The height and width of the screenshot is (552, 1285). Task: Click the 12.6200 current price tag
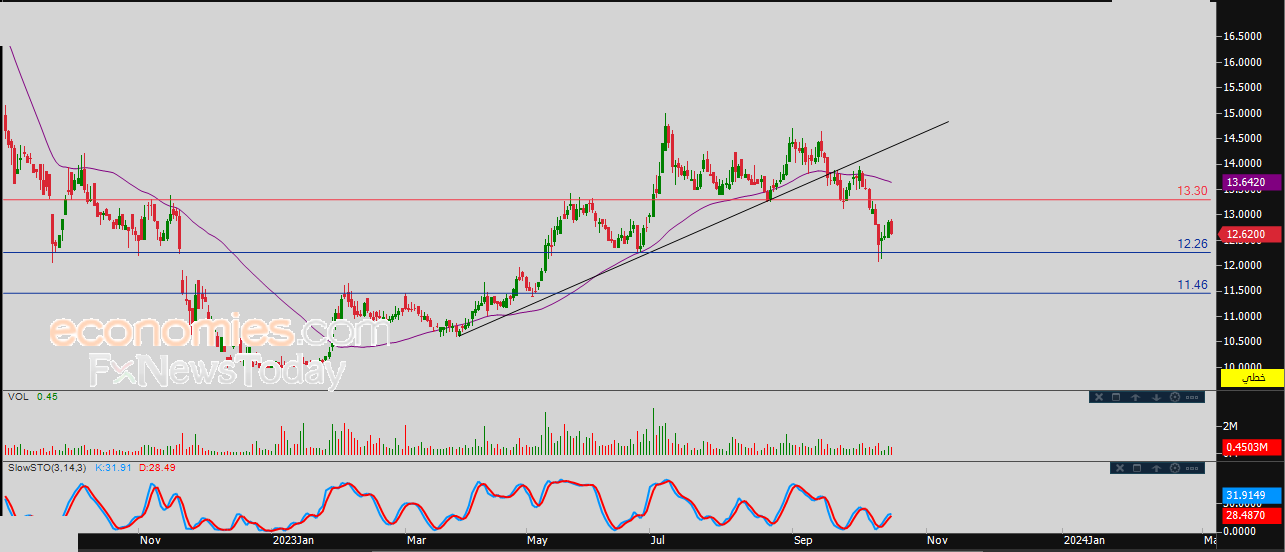pyautogui.click(x=1252, y=235)
